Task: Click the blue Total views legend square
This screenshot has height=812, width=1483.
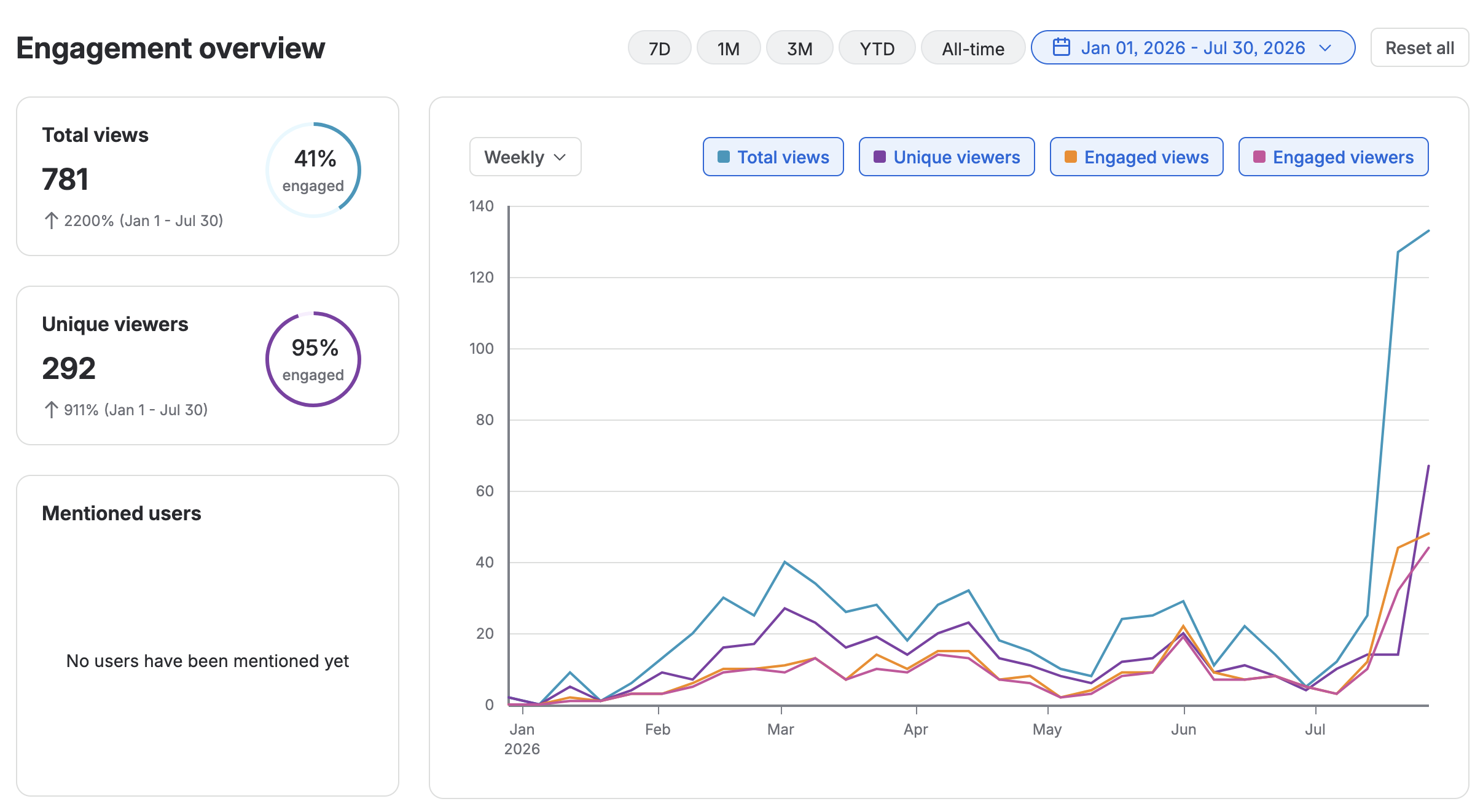Action: pyautogui.click(x=724, y=157)
